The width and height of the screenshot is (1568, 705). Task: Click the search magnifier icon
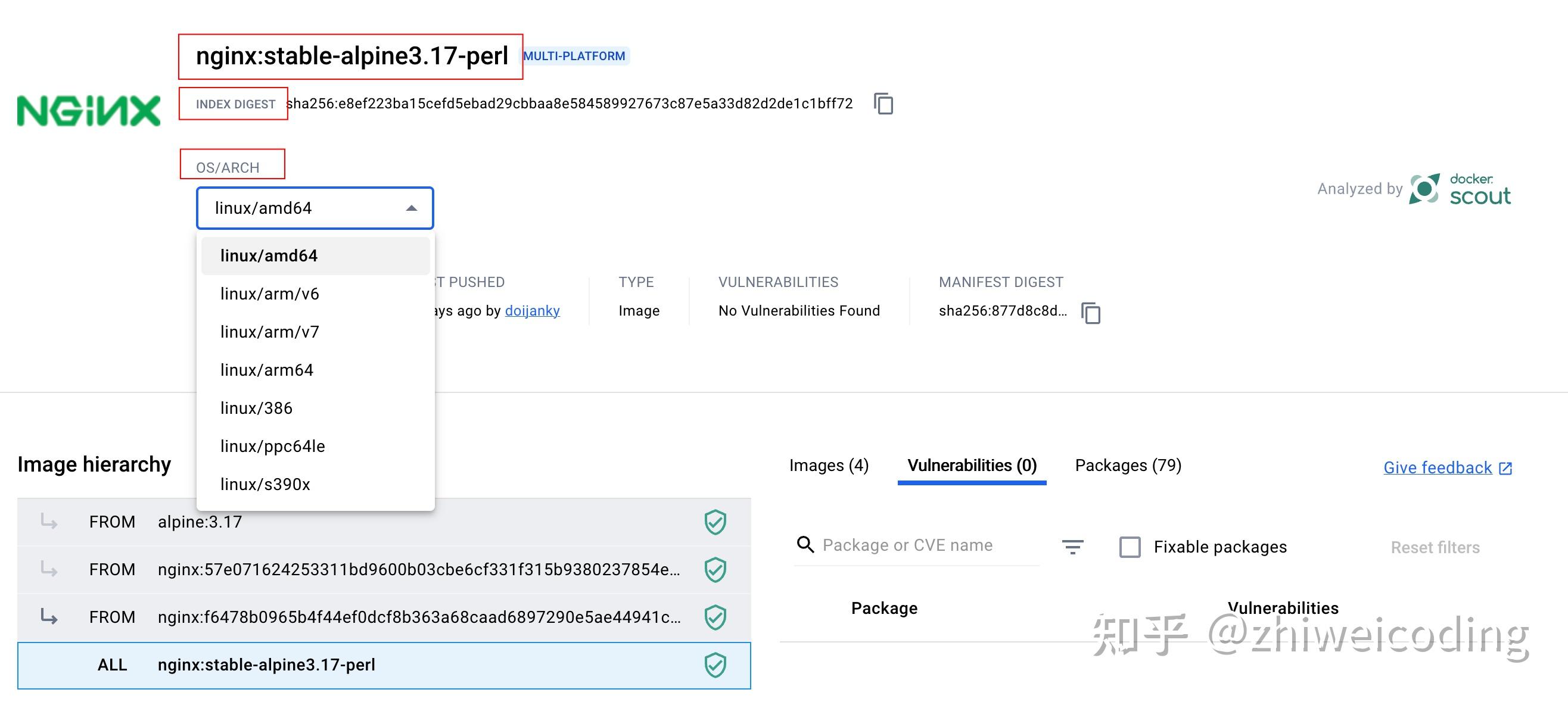(805, 545)
